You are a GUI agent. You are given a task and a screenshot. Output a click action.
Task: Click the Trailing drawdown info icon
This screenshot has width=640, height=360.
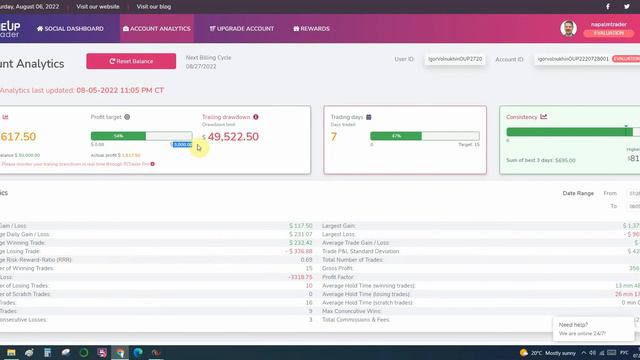[x=256, y=117]
